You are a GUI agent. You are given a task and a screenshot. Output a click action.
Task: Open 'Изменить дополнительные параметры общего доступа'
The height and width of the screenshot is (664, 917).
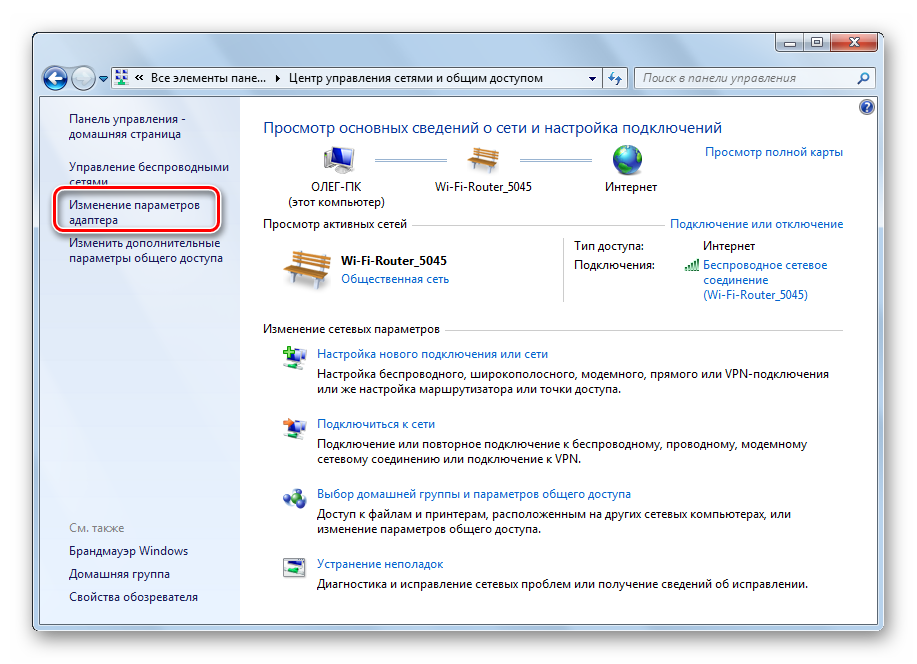(146, 250)
